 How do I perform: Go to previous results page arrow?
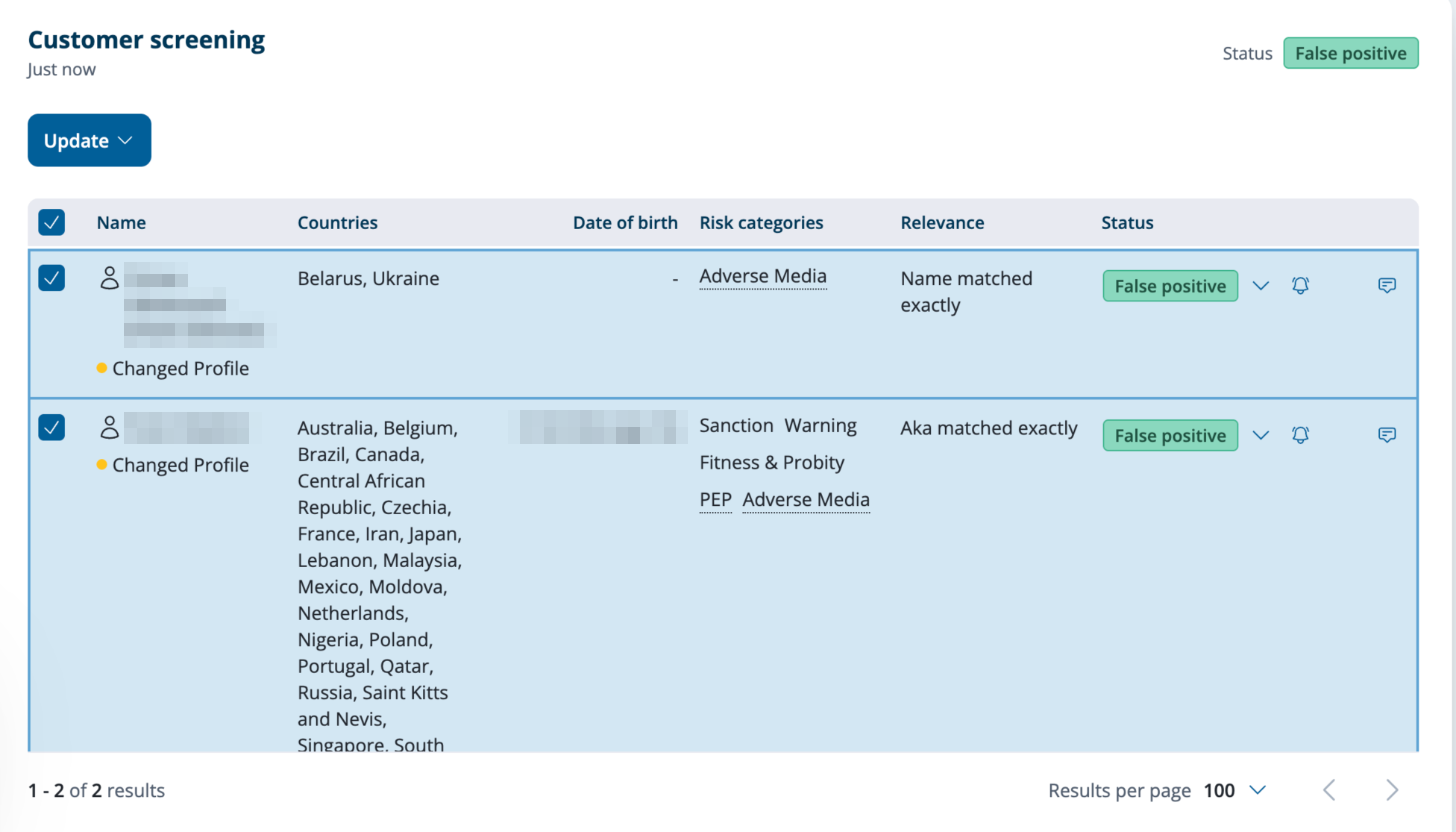click(x=1329, y=790)
